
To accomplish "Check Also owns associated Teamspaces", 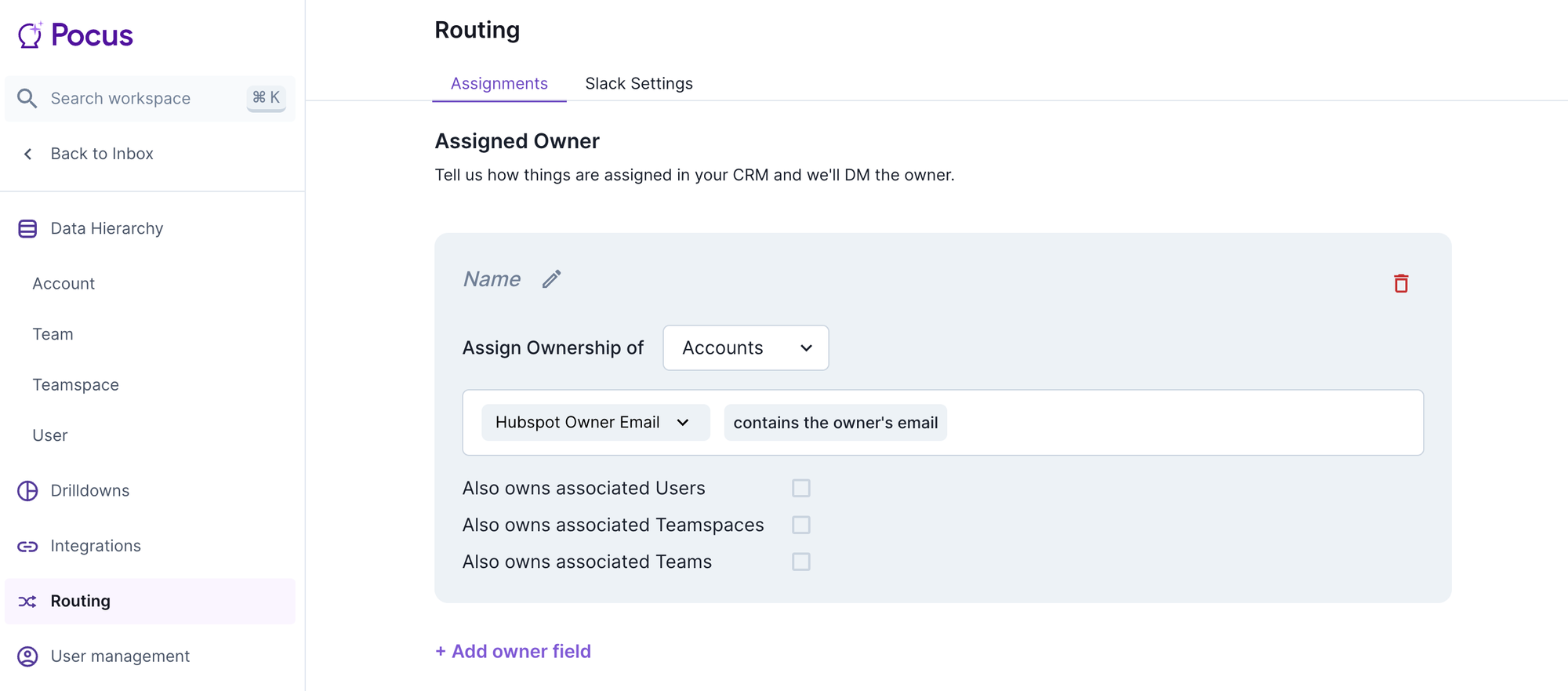I will tap(800, 525).
